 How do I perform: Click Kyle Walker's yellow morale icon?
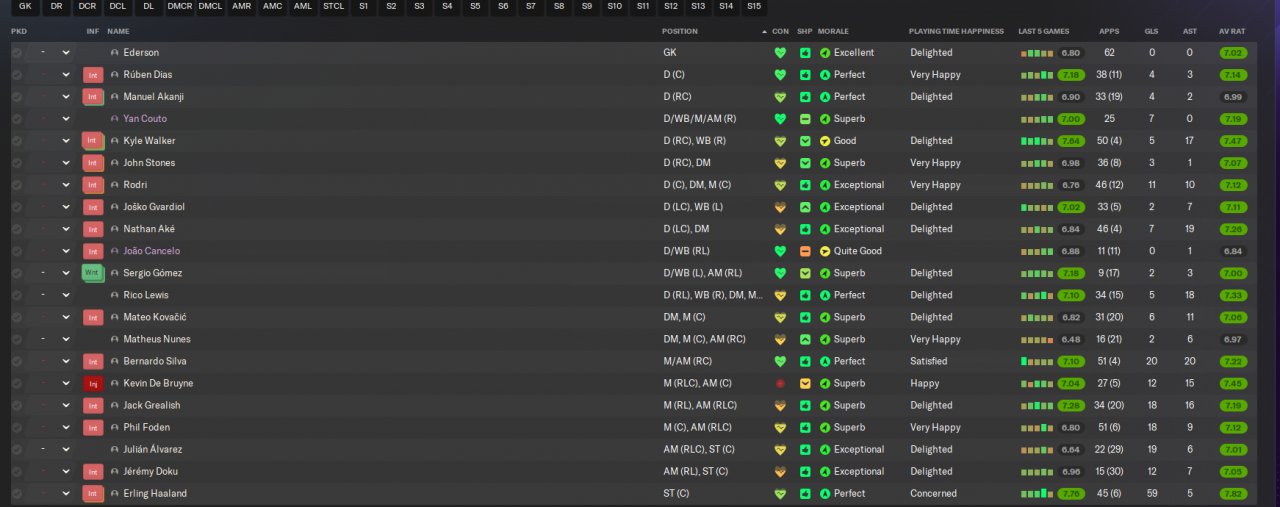pyautogui.click(x=825, y=141)
